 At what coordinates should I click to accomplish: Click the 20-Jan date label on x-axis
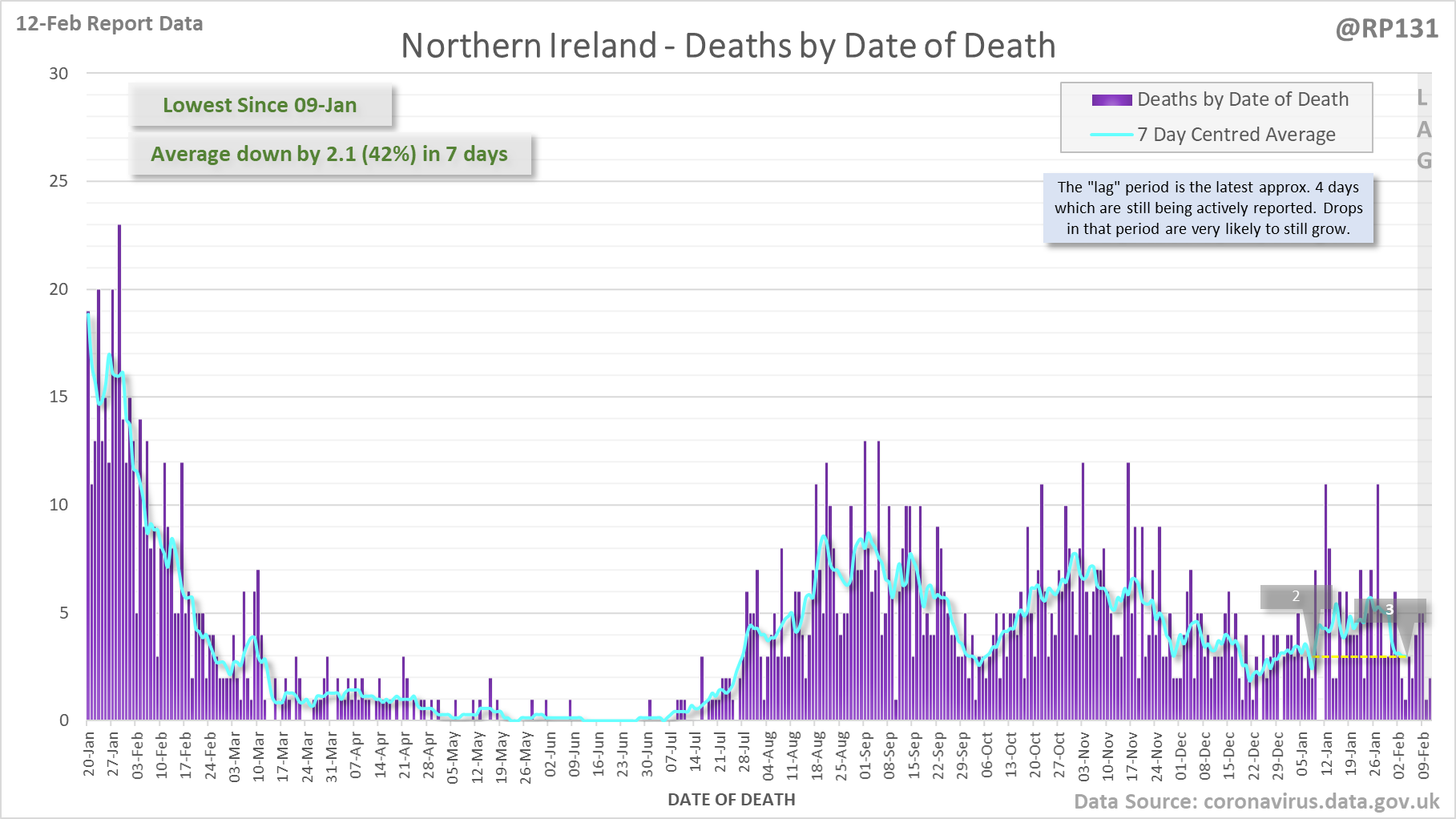(89, 753)
